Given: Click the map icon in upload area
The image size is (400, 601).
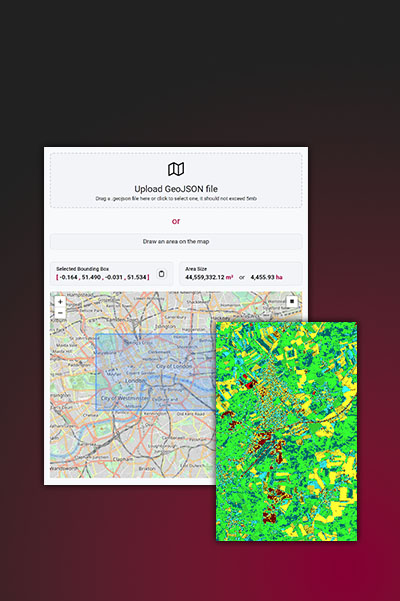Looking at the screenshot, I should (x=176, y=169).
